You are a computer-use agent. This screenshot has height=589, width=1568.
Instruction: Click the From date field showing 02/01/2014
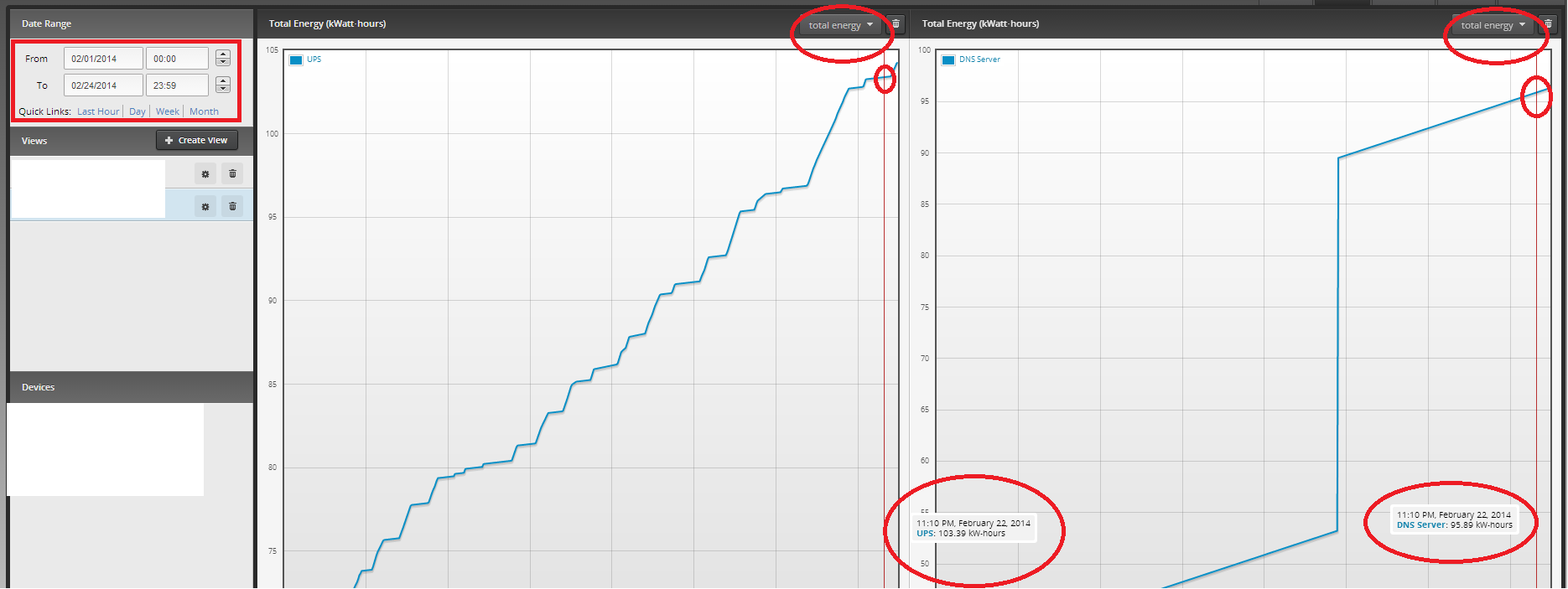point(103,59)
